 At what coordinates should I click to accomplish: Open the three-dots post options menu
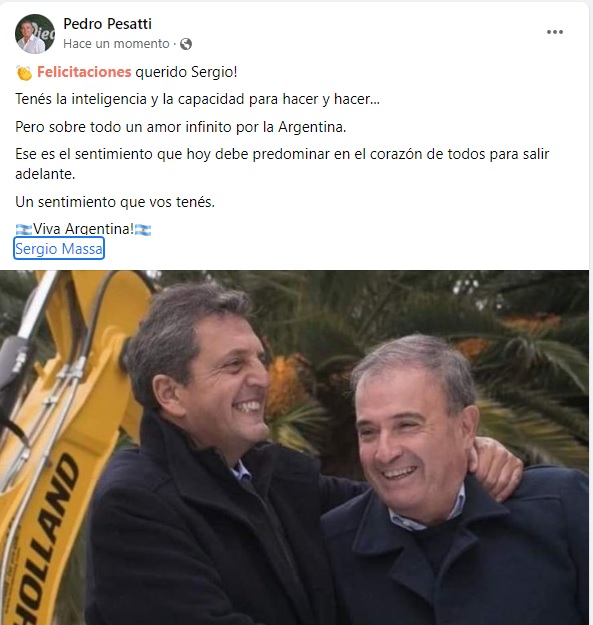[x=554, y=32]
